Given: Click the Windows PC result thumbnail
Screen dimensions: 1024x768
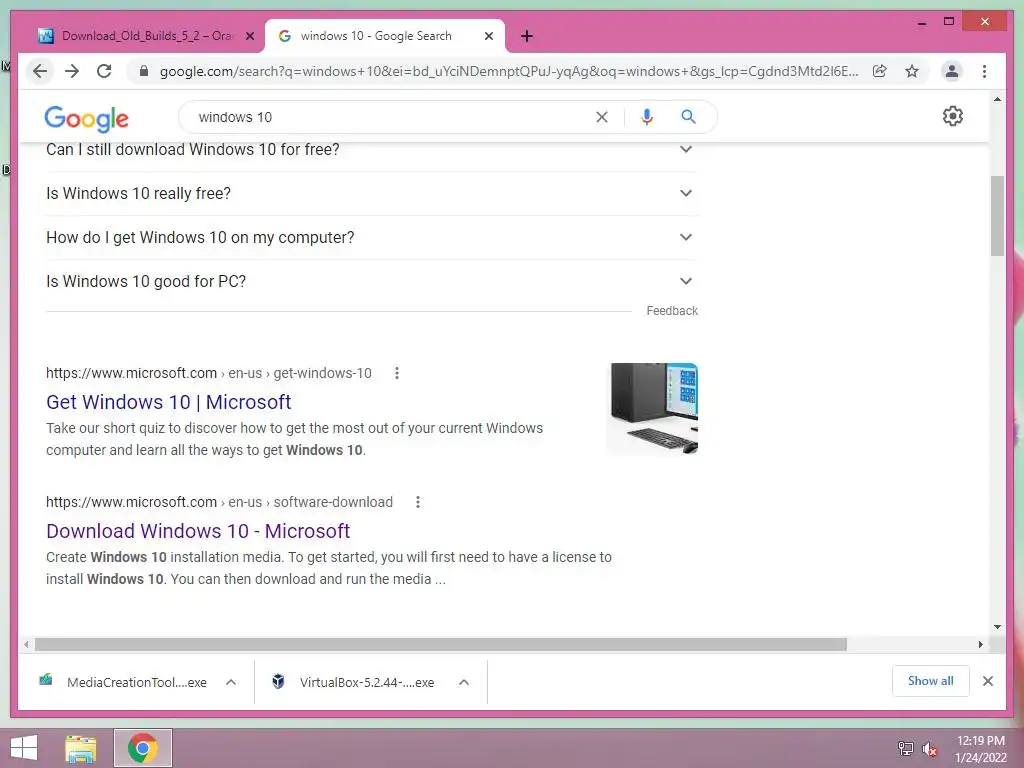Looking at the screenshot, I should click(x=652, y=408).
